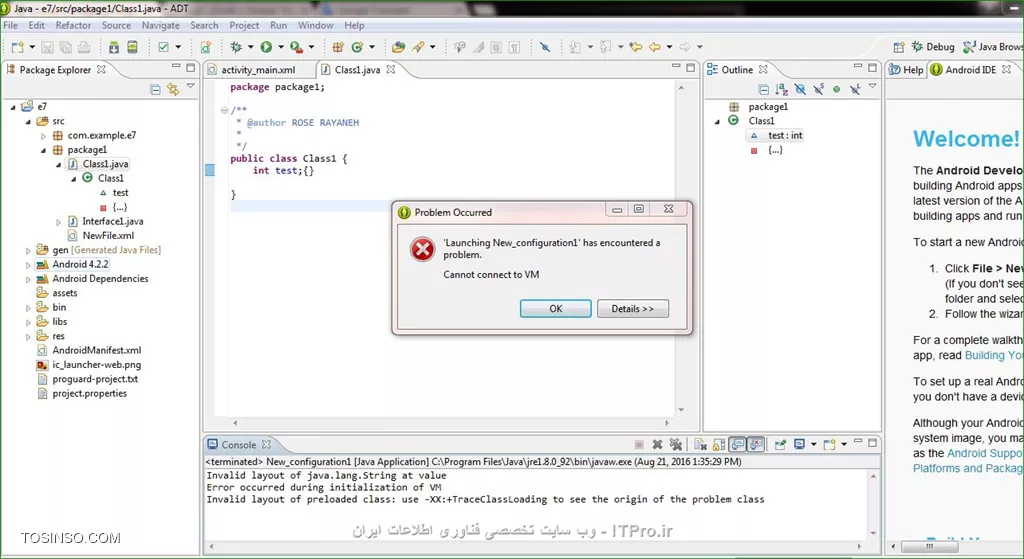Click the Lint check toolbar icon
1024x559 pixels.
(163, 47)
